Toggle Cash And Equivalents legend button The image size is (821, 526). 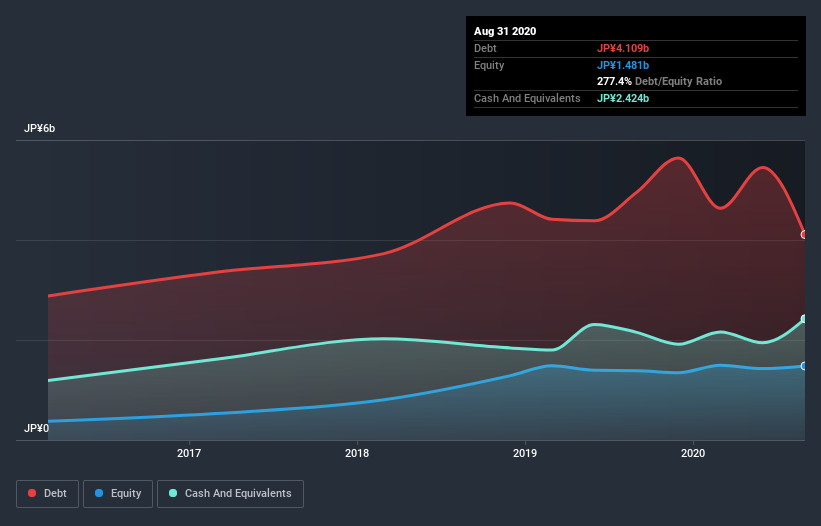coord(230,494)
